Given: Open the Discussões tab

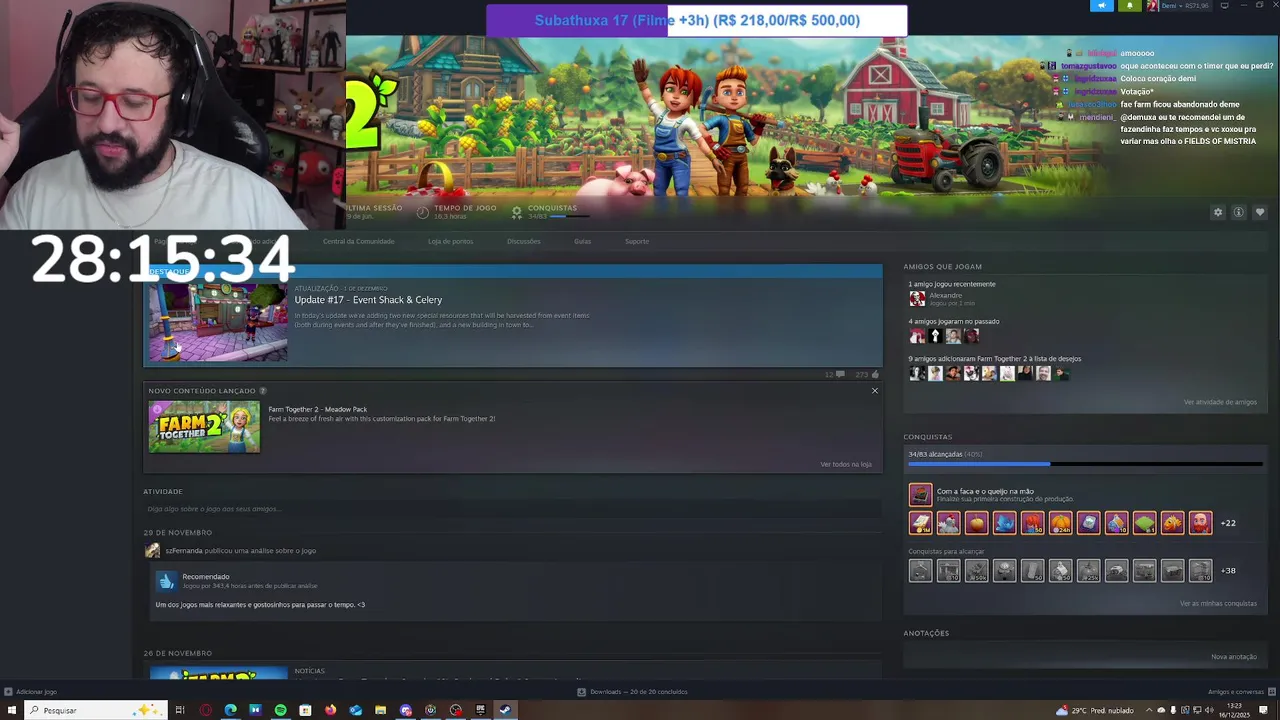Looking at the screenshot, I should (524, 241).
